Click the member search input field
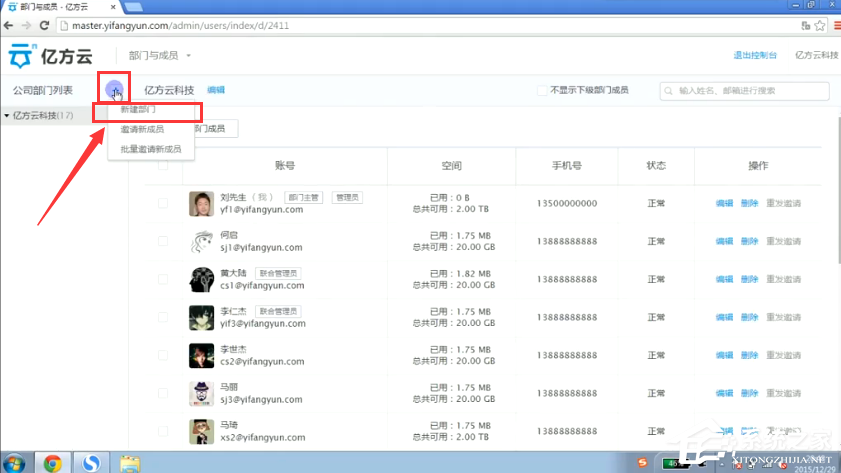This screenshot has height=473, width=841. [750, 91]
